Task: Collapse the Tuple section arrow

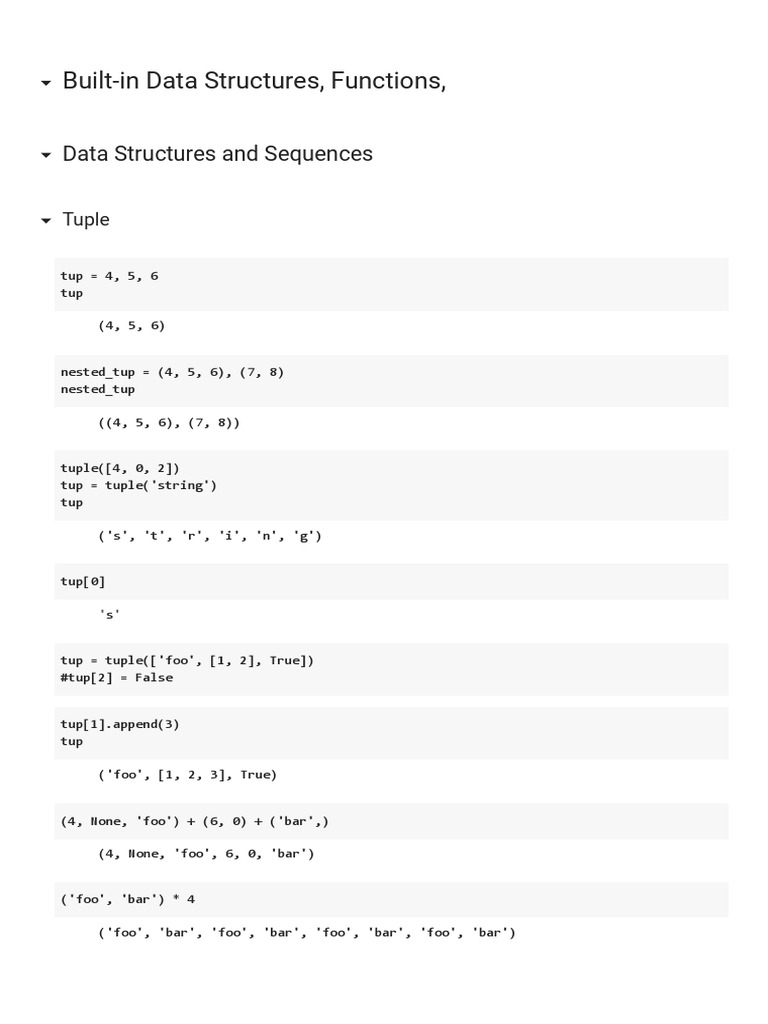Action: pyautogui.click(x=46, y=221)
